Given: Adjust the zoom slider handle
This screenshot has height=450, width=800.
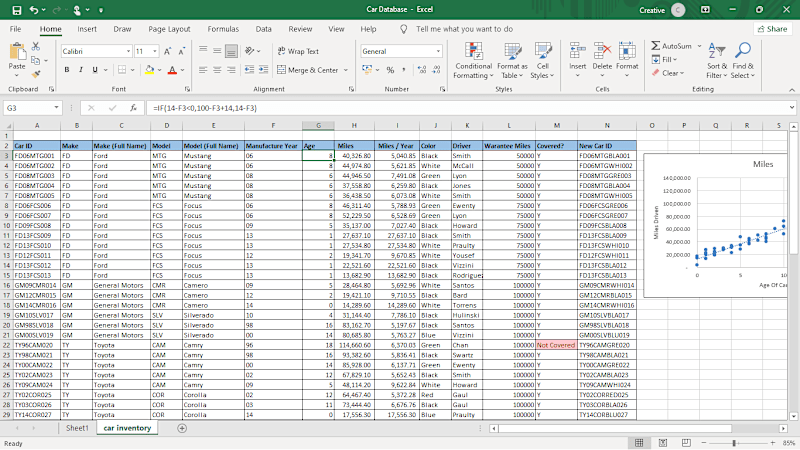Looking at the screenshot, I should tap(734, 443).
